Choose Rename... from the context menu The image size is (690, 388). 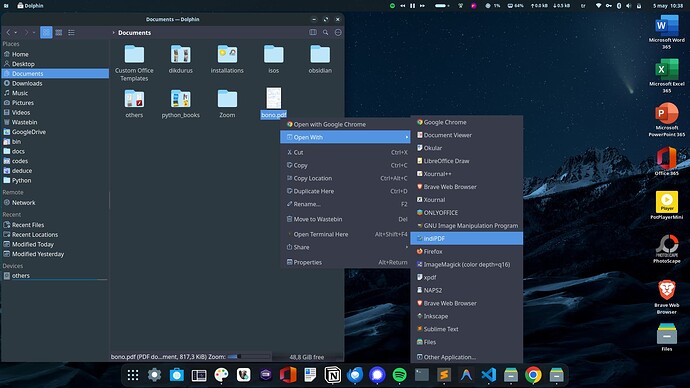click(345, 204)
